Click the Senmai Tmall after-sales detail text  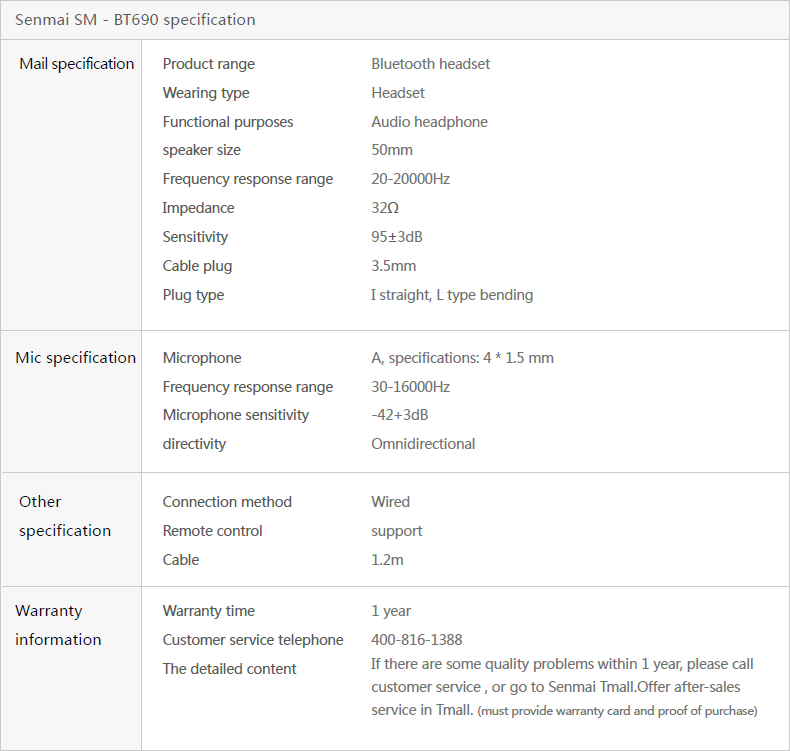pyautogui.click(x=562, y=687)
